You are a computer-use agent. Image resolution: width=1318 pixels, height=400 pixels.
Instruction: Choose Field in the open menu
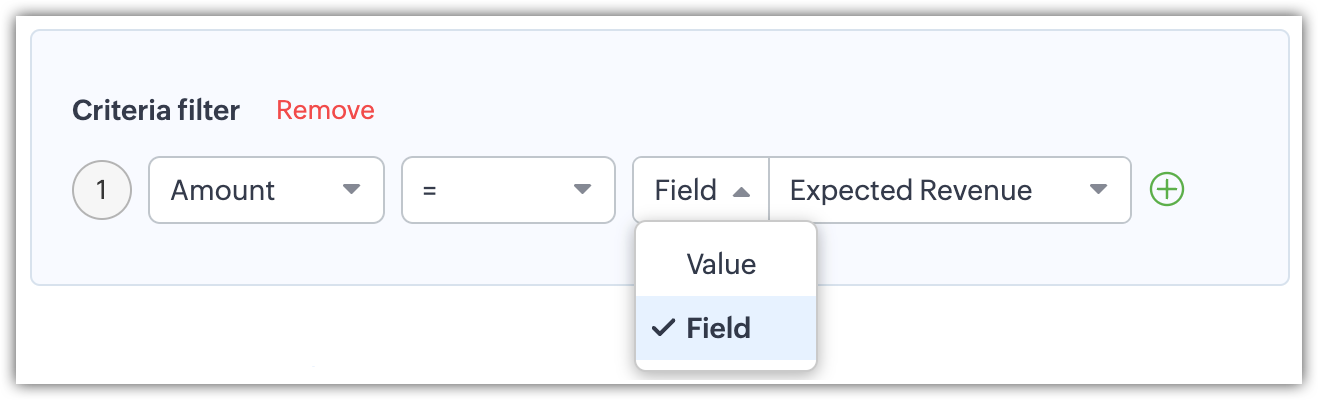pyautogui.click(x=718, y=328)
